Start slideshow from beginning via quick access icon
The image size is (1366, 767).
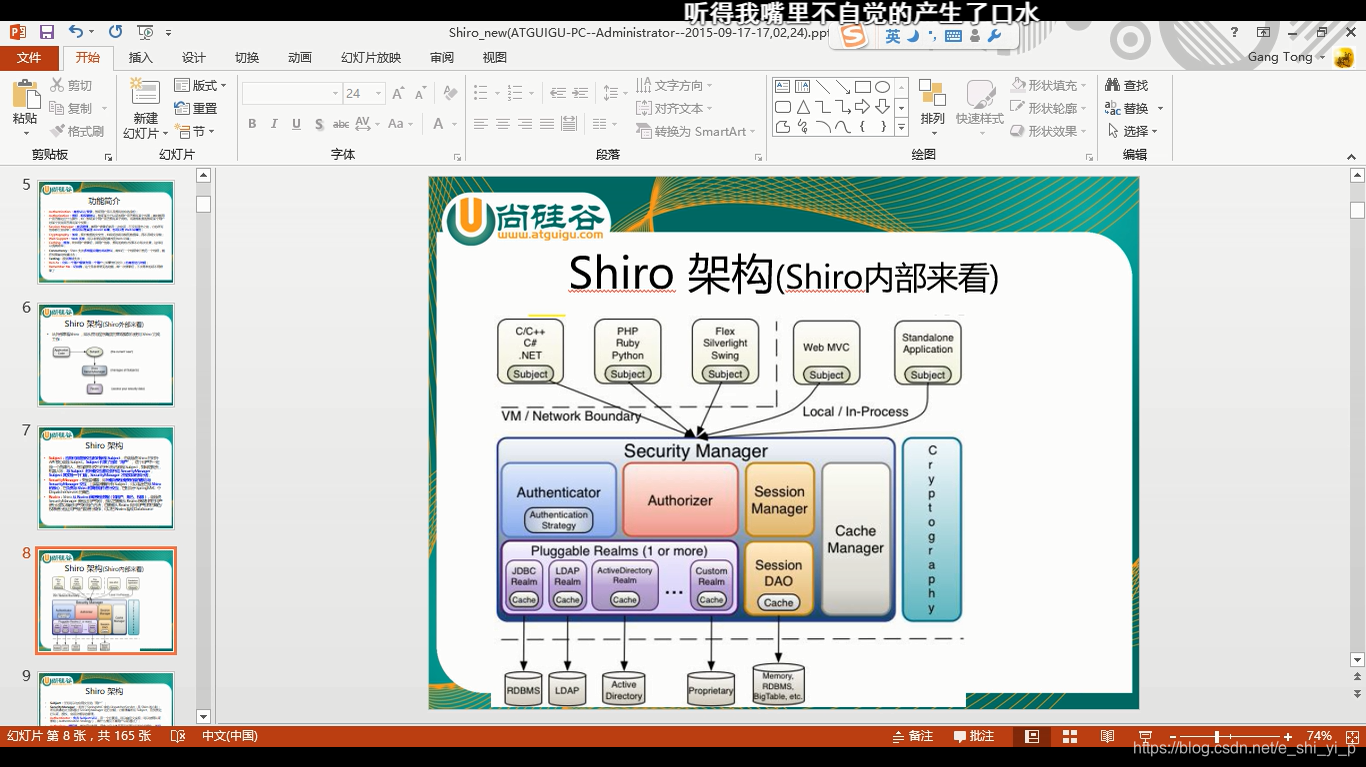coord(146,32)
